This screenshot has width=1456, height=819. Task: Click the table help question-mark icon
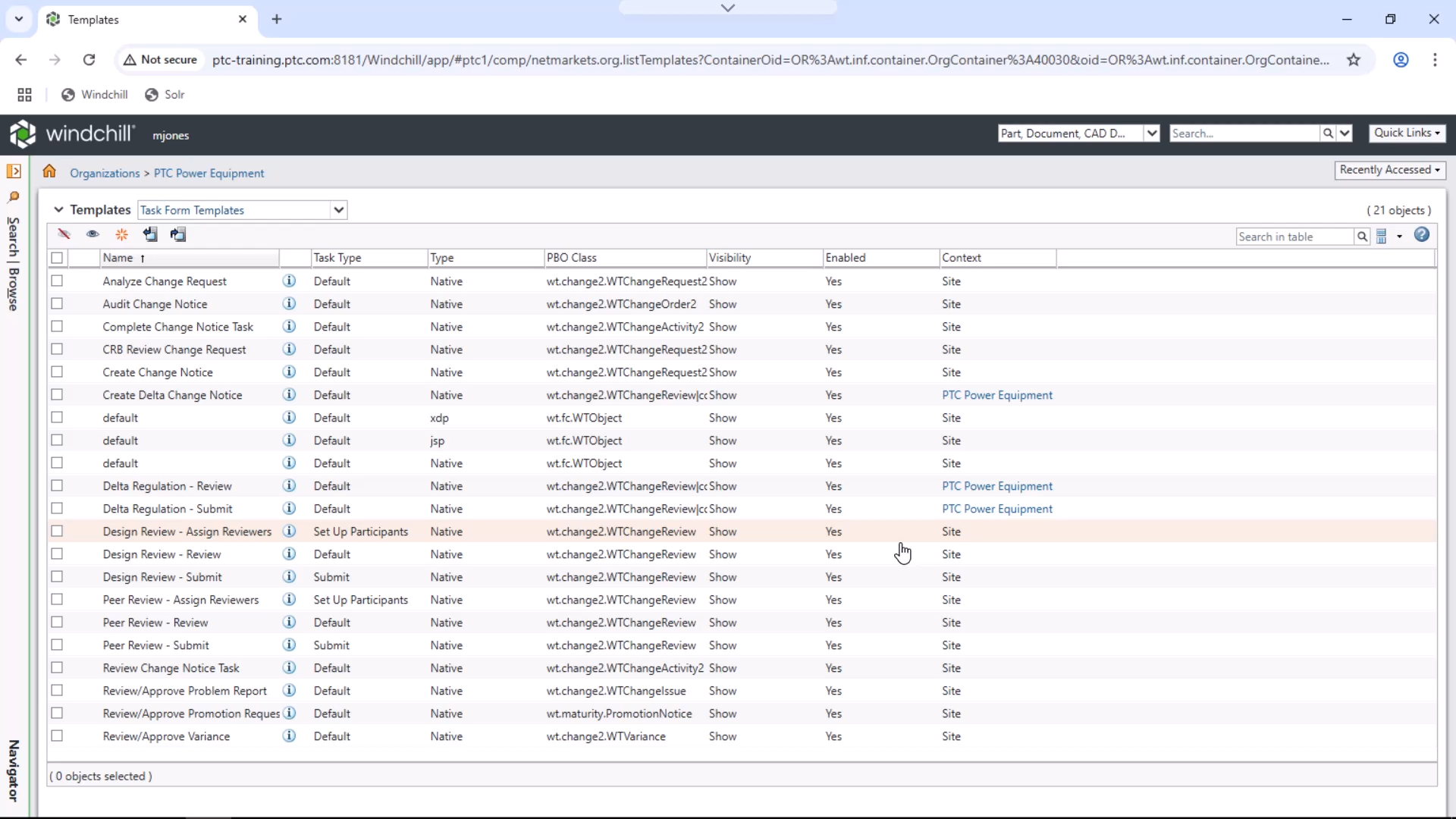[1422, 235]
